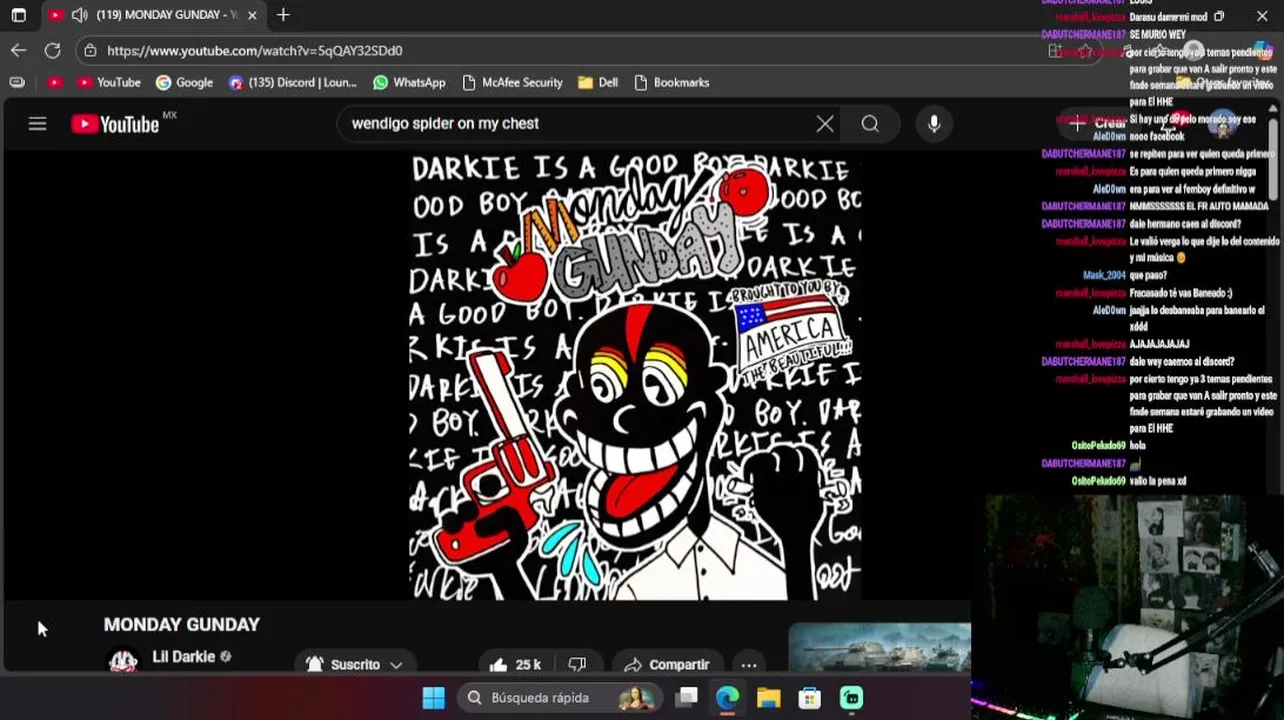Click chat message 'SE MURIO WEY'
The height and width of the screenshot is (720, 1284).
click(1157, 35)
